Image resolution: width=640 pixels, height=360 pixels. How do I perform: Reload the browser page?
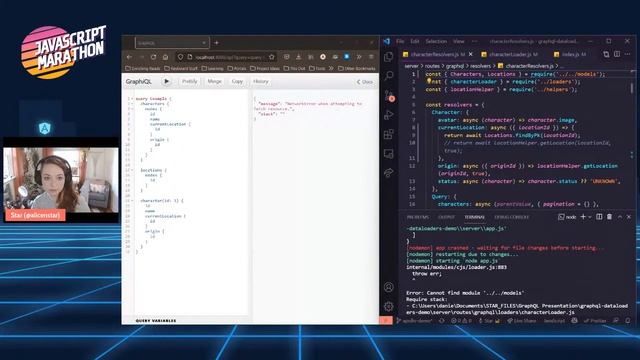[153, 57]
